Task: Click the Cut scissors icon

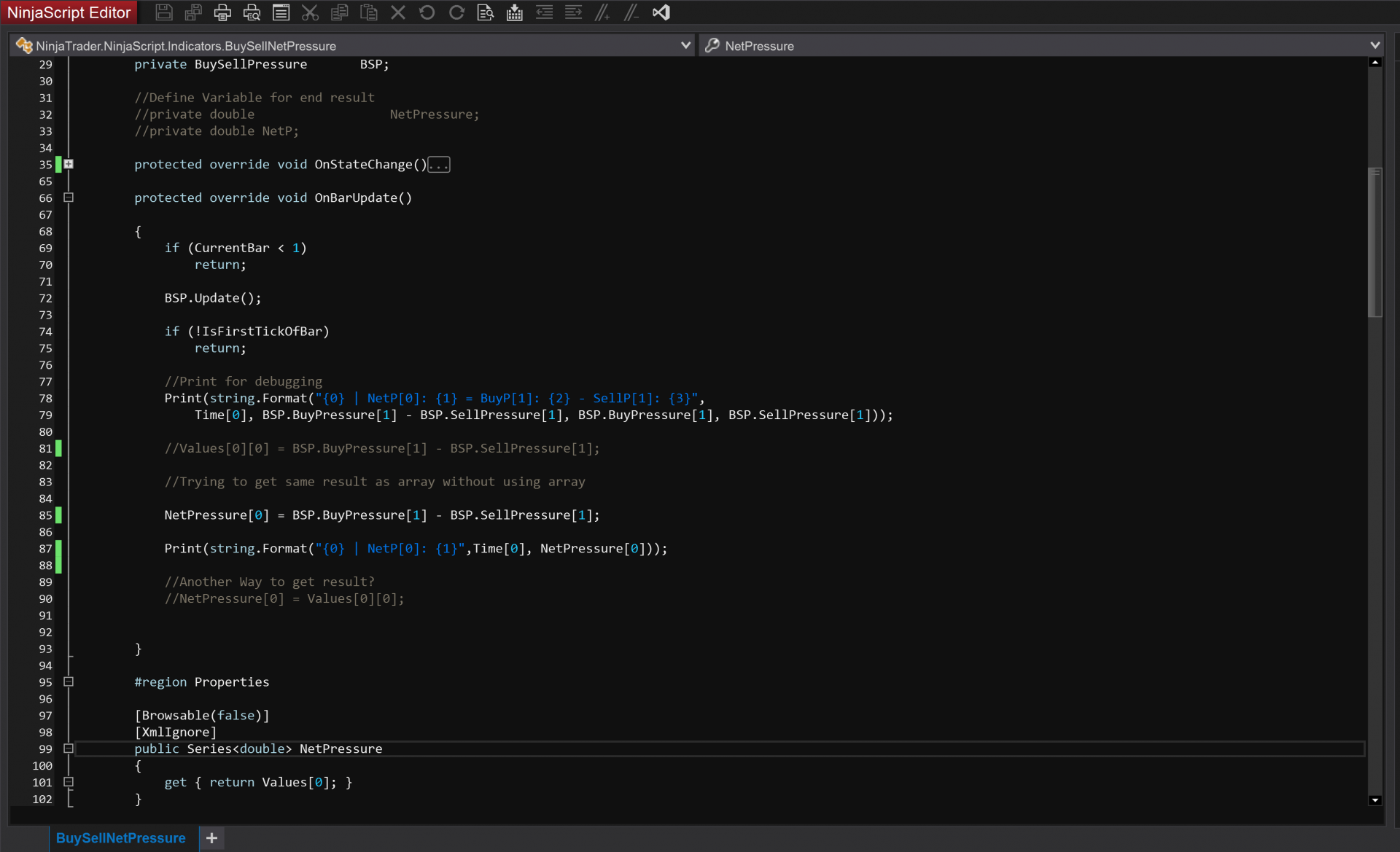Action: coord(310,12)
